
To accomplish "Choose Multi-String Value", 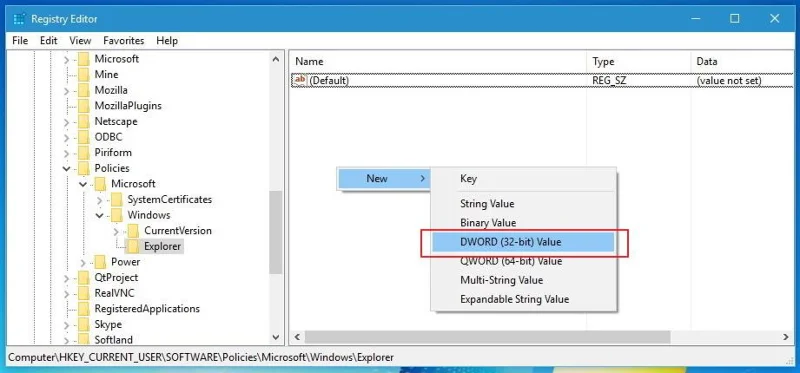I will [x=523, y=280].
